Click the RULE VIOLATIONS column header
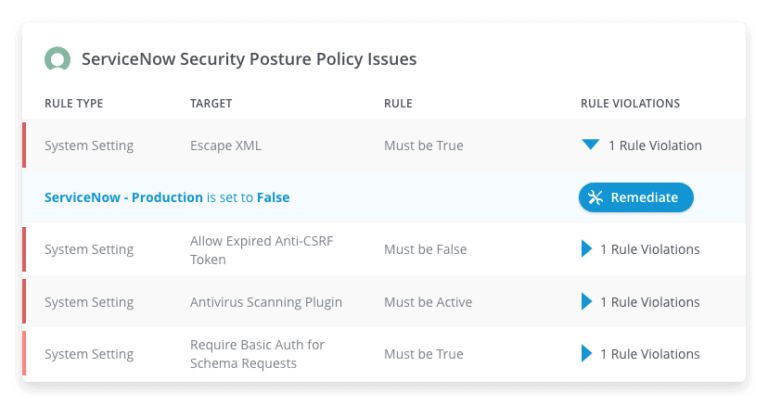Image resolution: width=768 pixels, height=405 pixels. tap(630, 103)
